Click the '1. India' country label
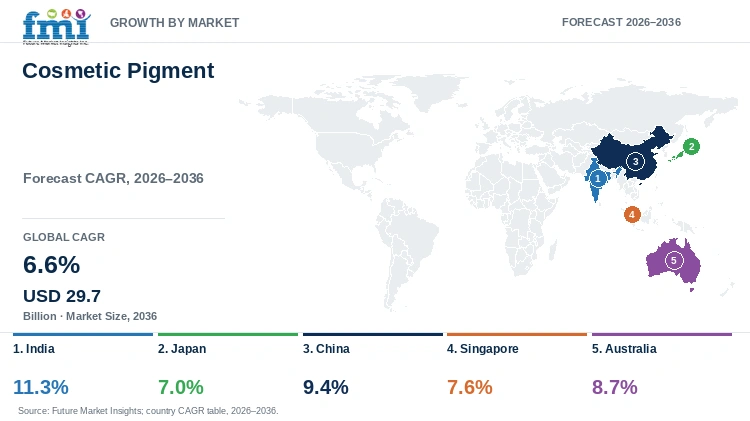This screenshot has height=421, width=750. click(x=34, y=349)
